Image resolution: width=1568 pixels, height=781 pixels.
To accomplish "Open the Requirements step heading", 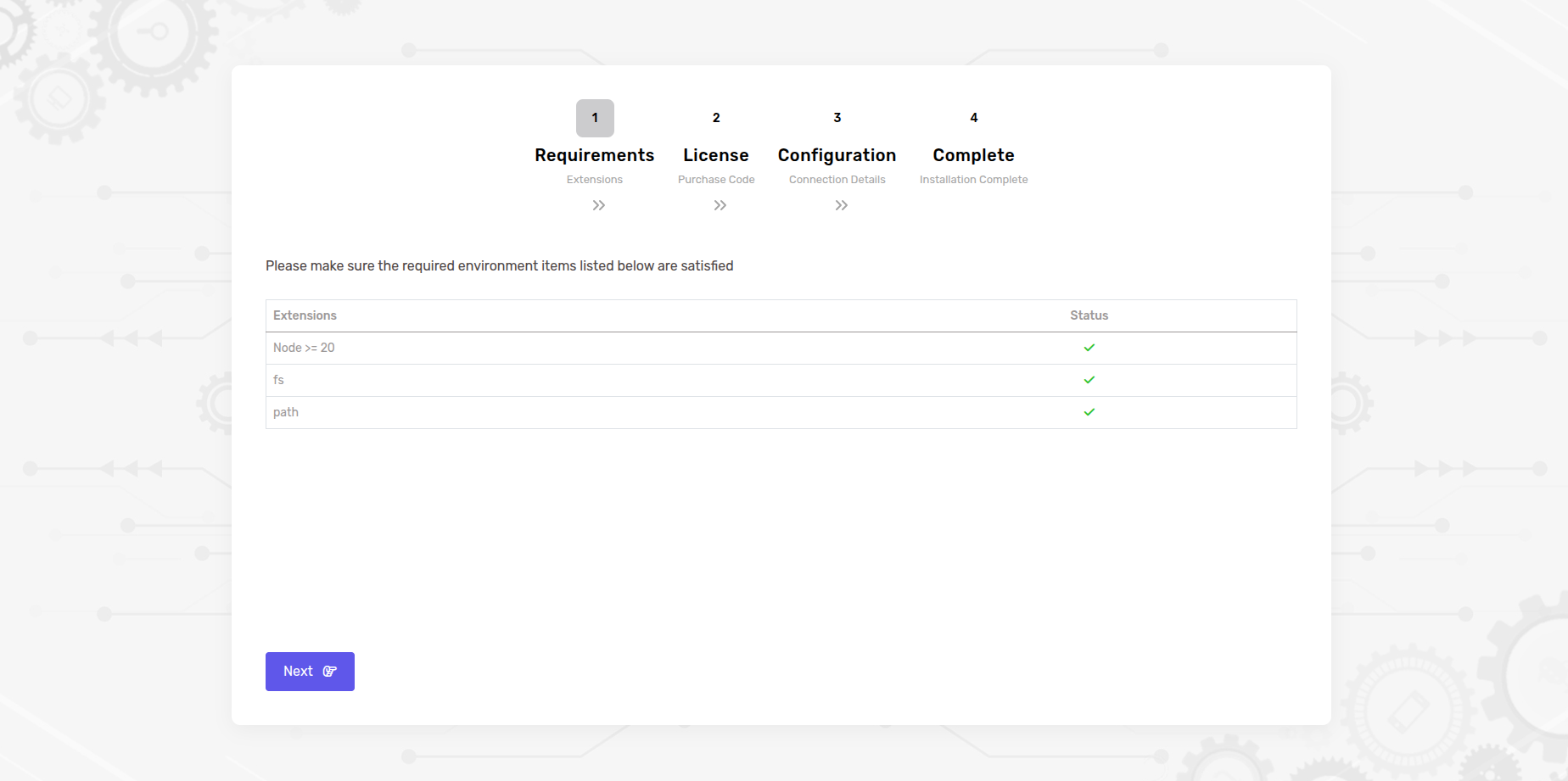I will [595, 155].
